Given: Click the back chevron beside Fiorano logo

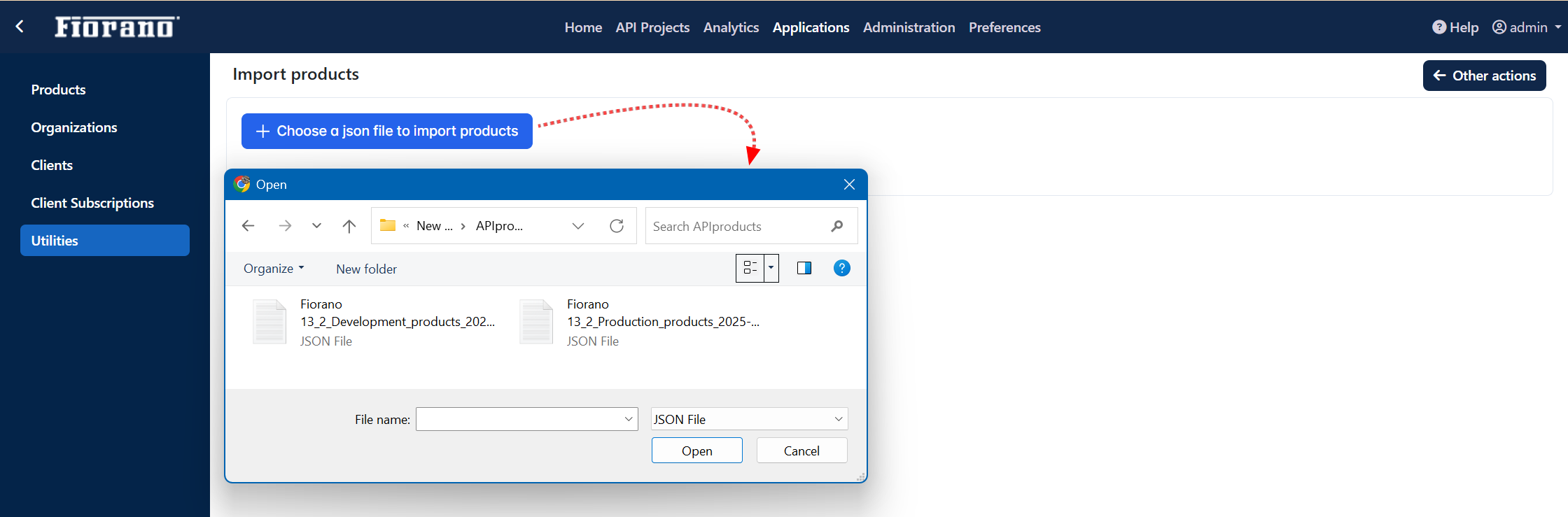Looking at the screenshot, I should coord(20,27).
